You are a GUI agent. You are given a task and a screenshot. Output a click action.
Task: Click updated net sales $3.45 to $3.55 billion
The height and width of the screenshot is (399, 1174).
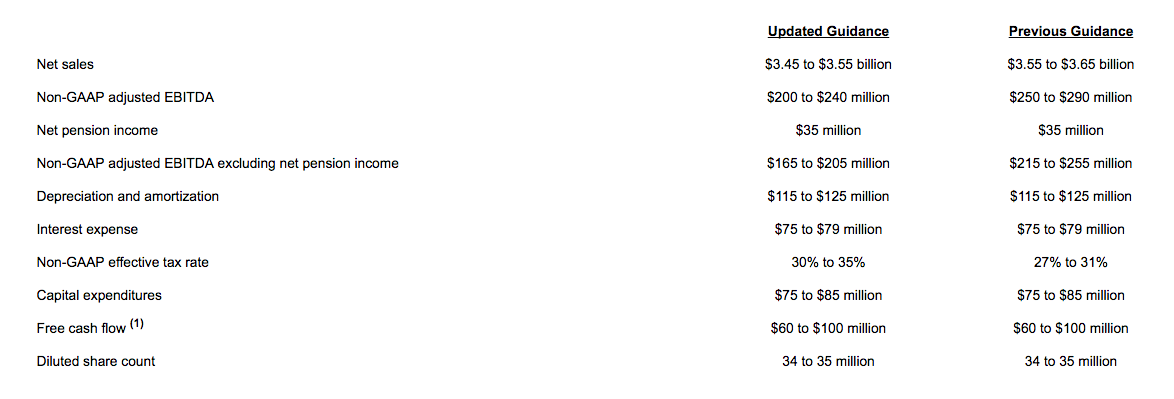click(x=828, y=64)
